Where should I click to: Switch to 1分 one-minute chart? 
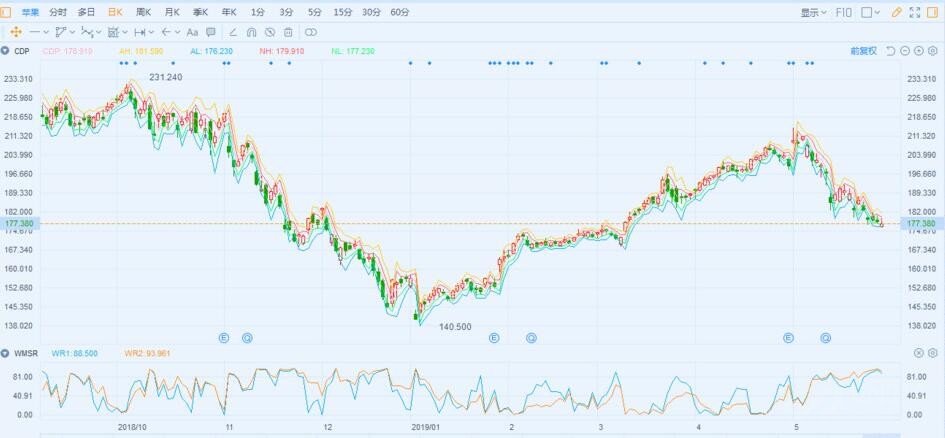[x=257, y=12]
